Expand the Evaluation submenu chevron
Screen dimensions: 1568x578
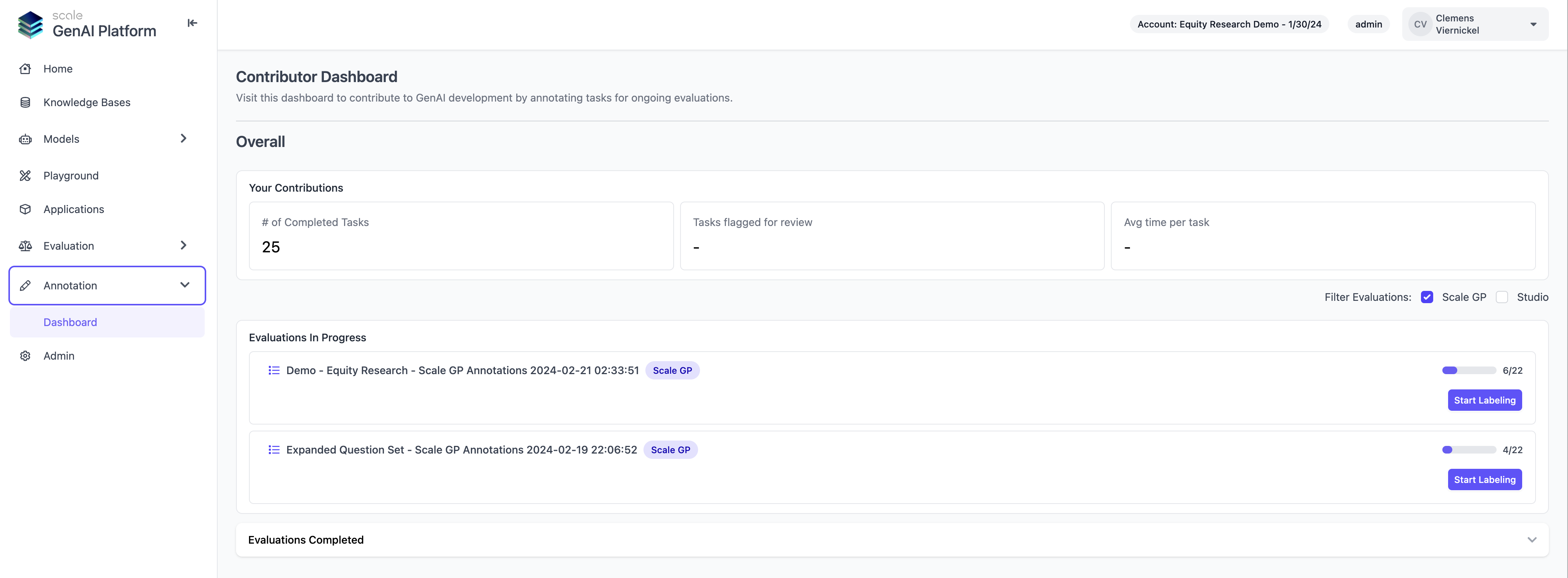183,245
